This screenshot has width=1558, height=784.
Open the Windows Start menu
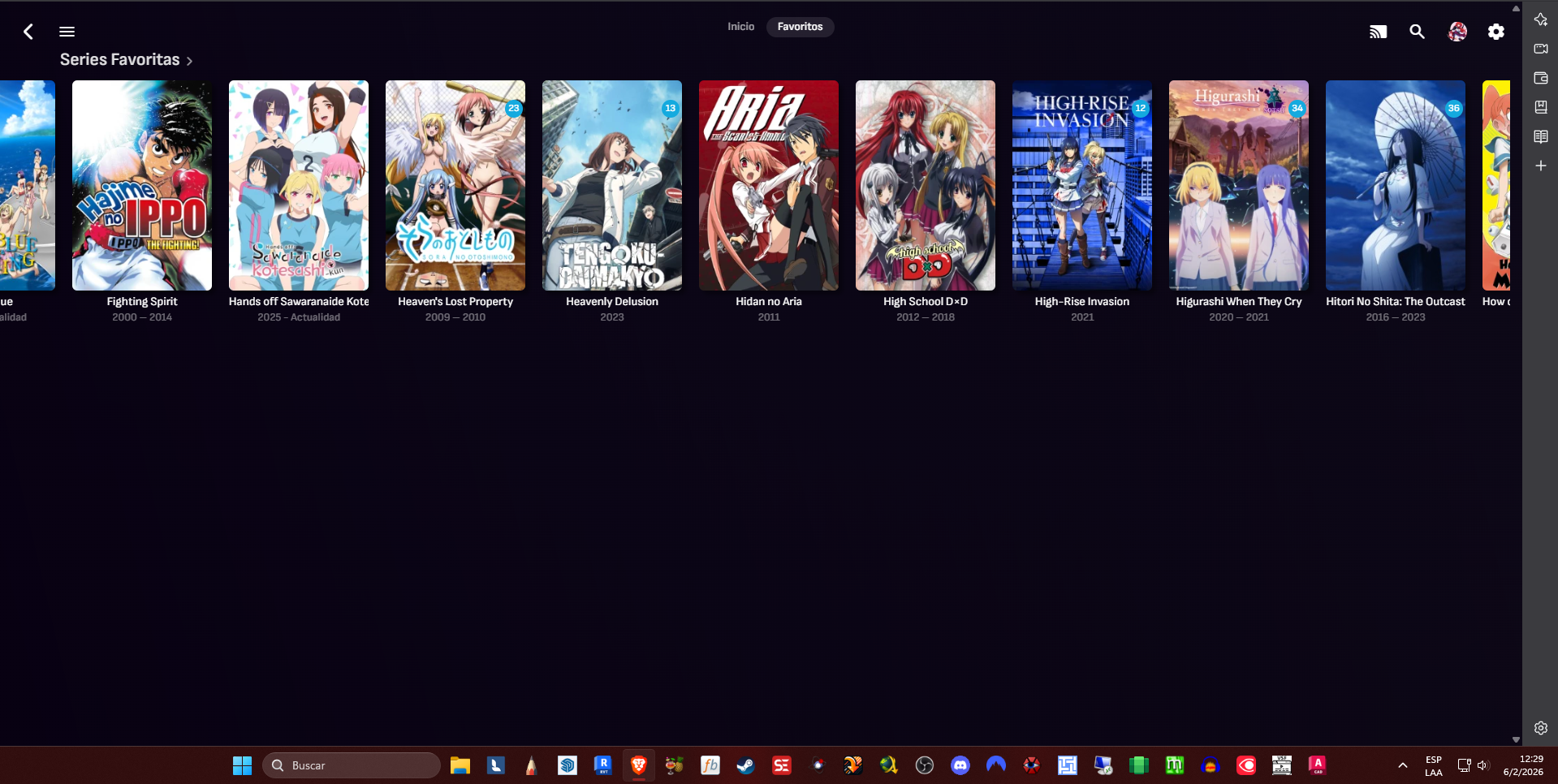point(242,765)
